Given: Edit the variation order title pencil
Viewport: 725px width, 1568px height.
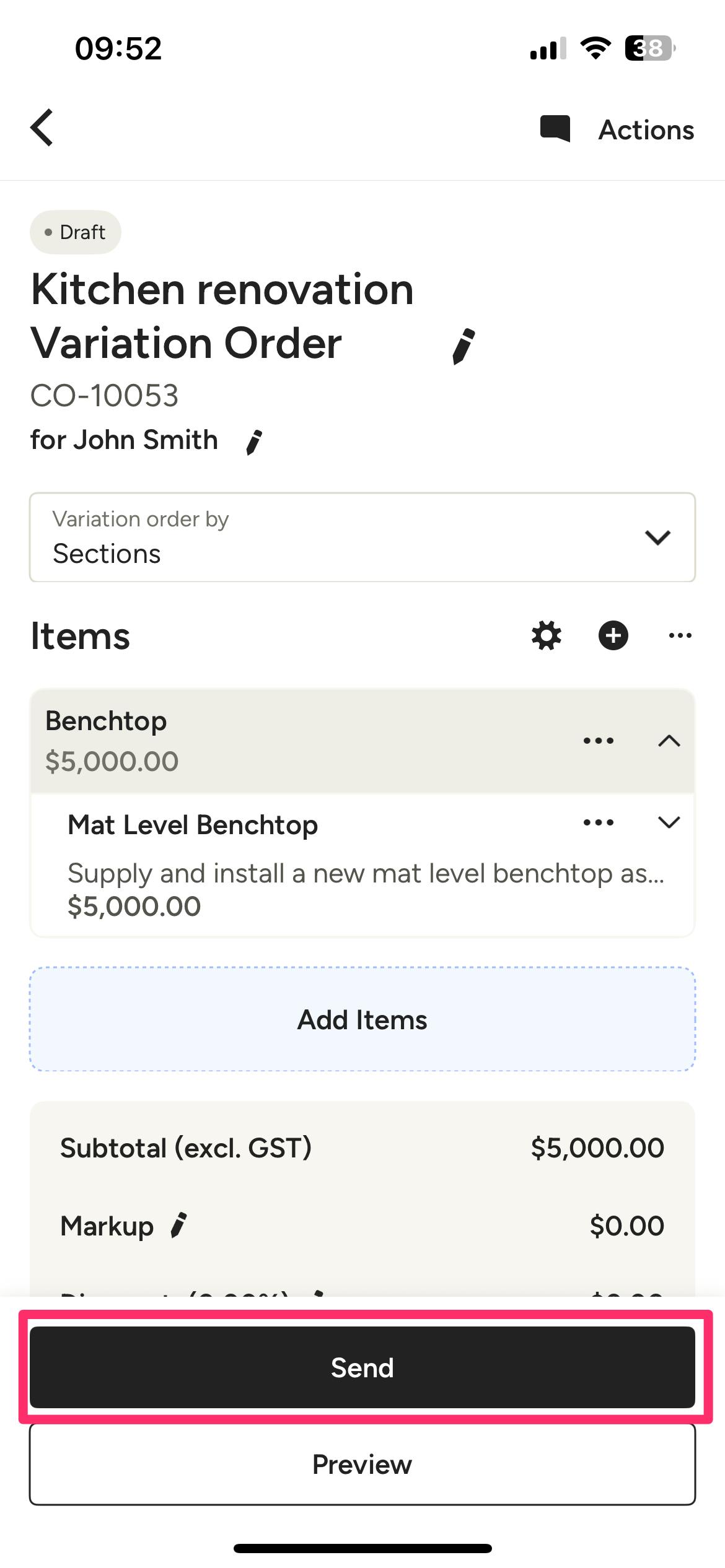Looking at the screenshot, I should coord(464,346).
